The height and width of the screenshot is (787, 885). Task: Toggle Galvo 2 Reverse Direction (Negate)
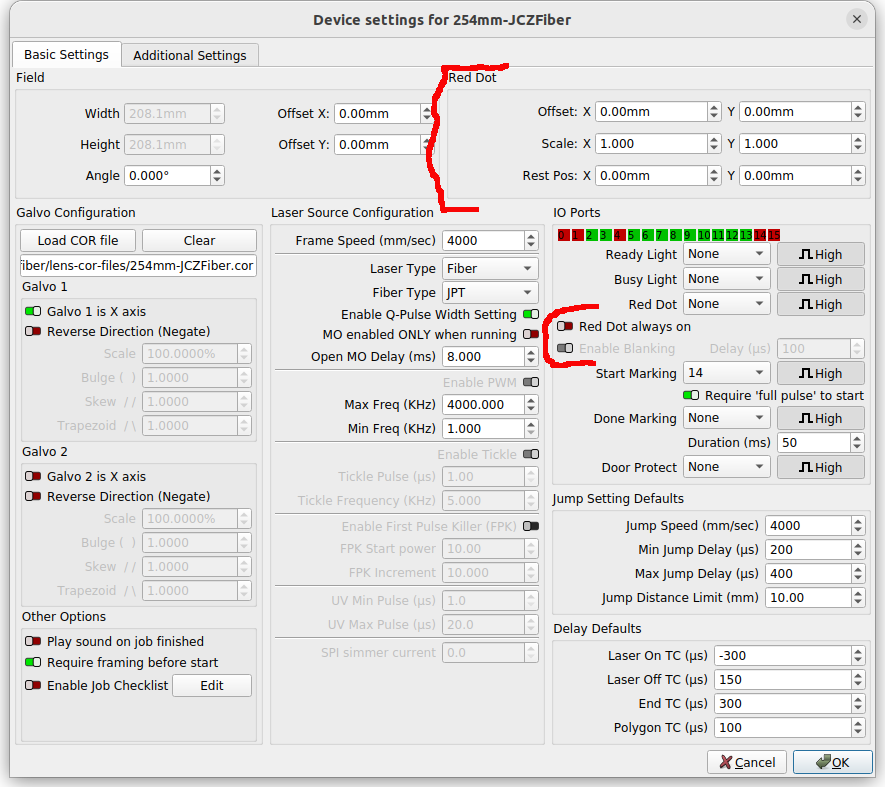[33, 496]
